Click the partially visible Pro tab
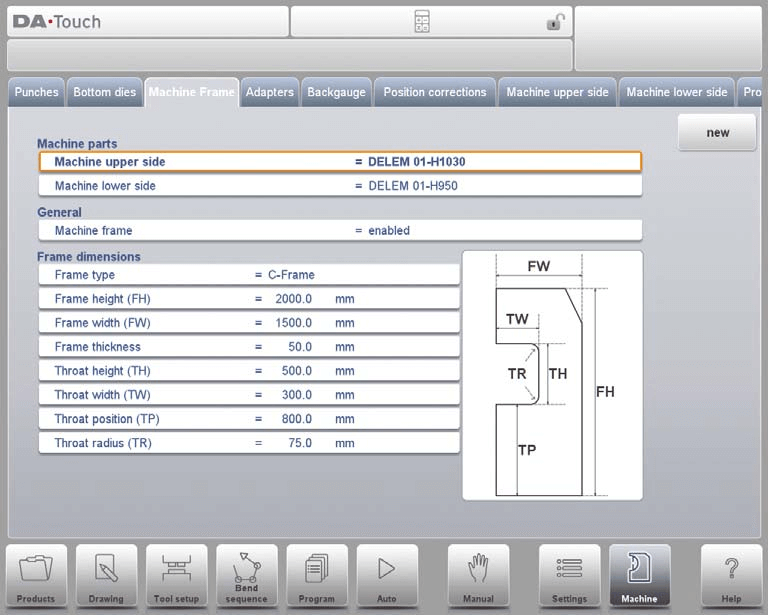 [750, 92]
